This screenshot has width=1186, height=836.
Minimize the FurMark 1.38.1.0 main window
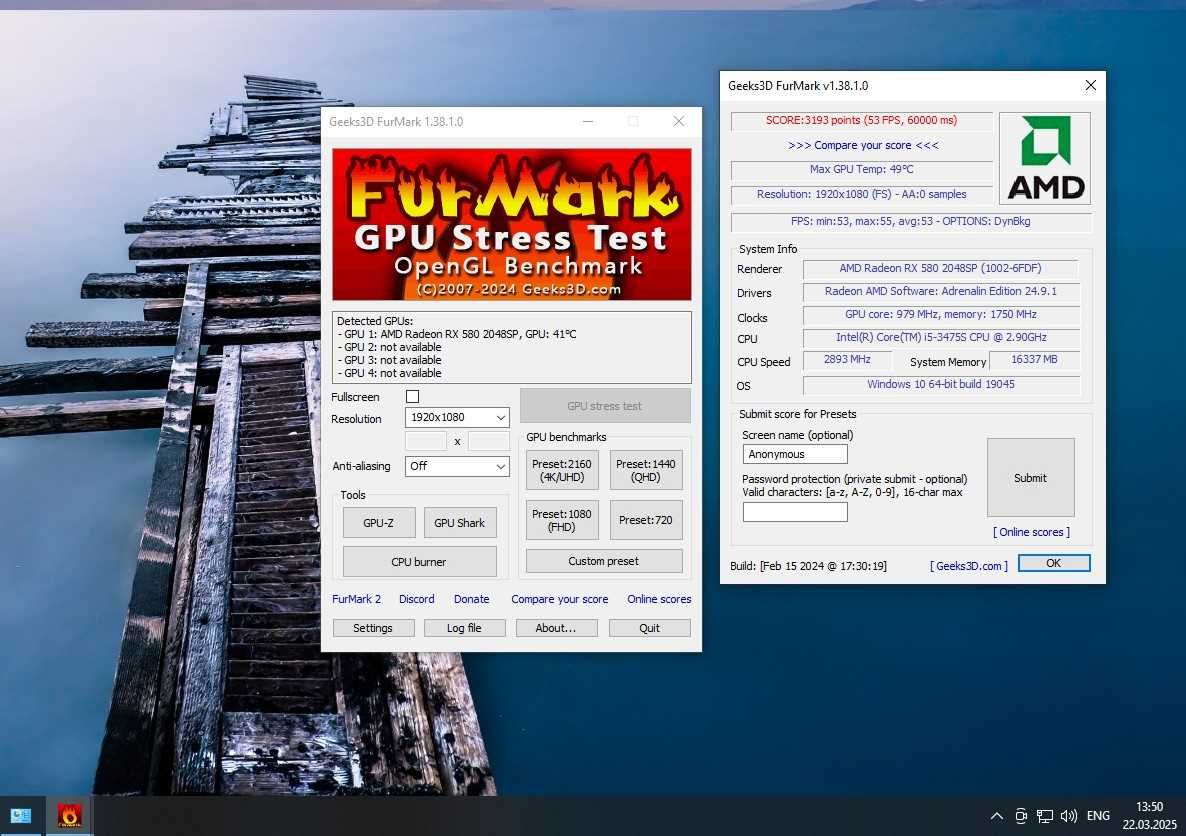tap(588, 121)
